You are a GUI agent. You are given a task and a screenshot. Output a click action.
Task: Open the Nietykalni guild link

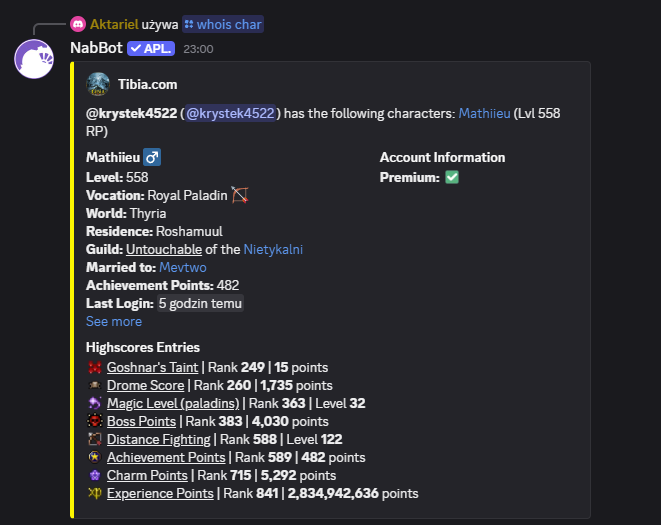[273, 249]
